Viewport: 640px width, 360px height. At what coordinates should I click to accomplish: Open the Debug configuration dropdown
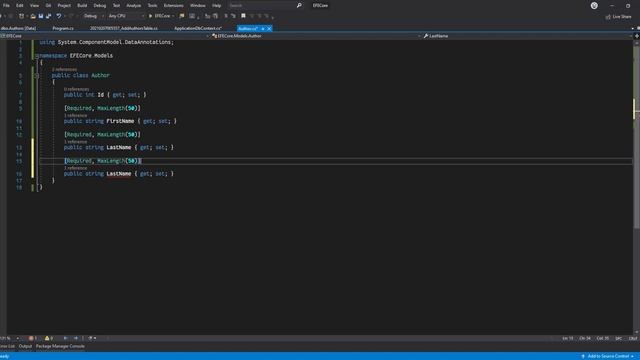click(x=93, y=16)
